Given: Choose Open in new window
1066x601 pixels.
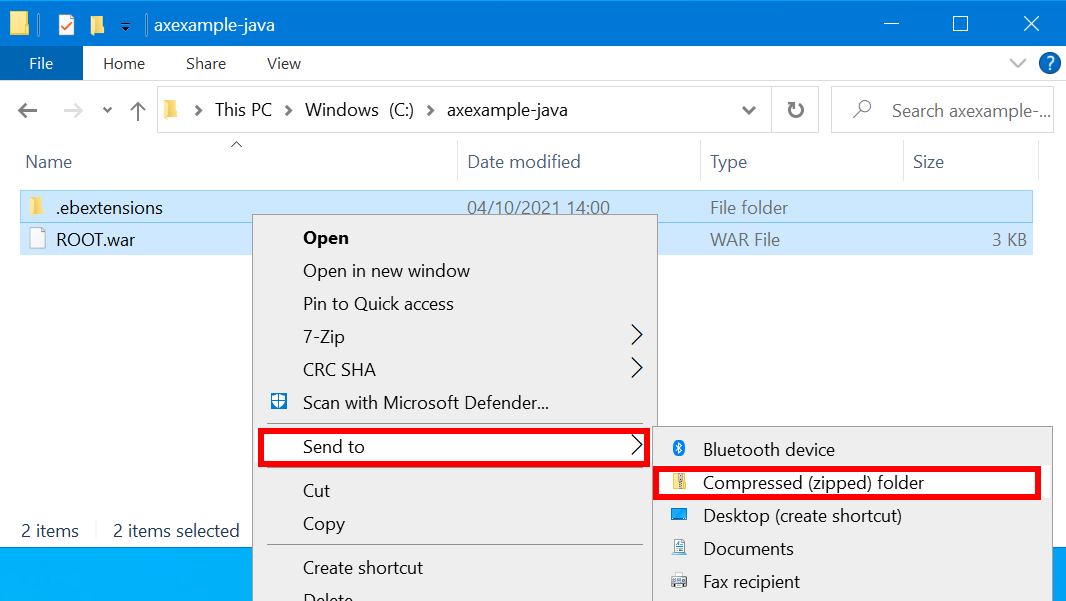Looking at the screenshot, I should [455, 271].
